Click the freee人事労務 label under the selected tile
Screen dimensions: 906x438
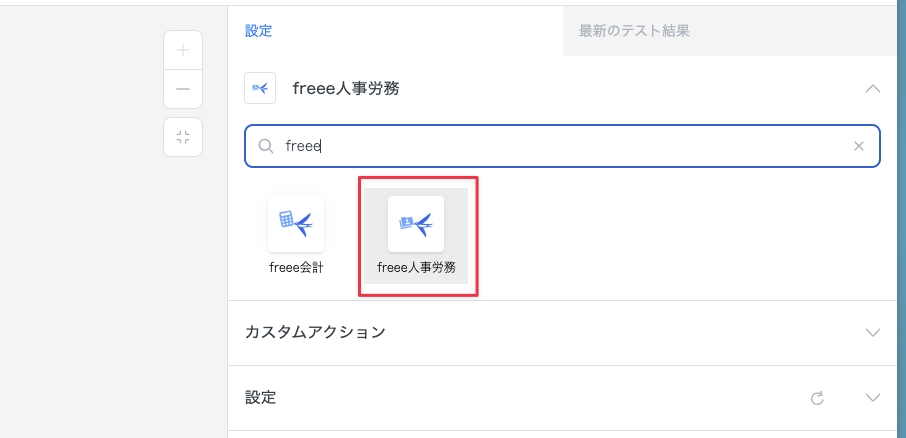416,267
